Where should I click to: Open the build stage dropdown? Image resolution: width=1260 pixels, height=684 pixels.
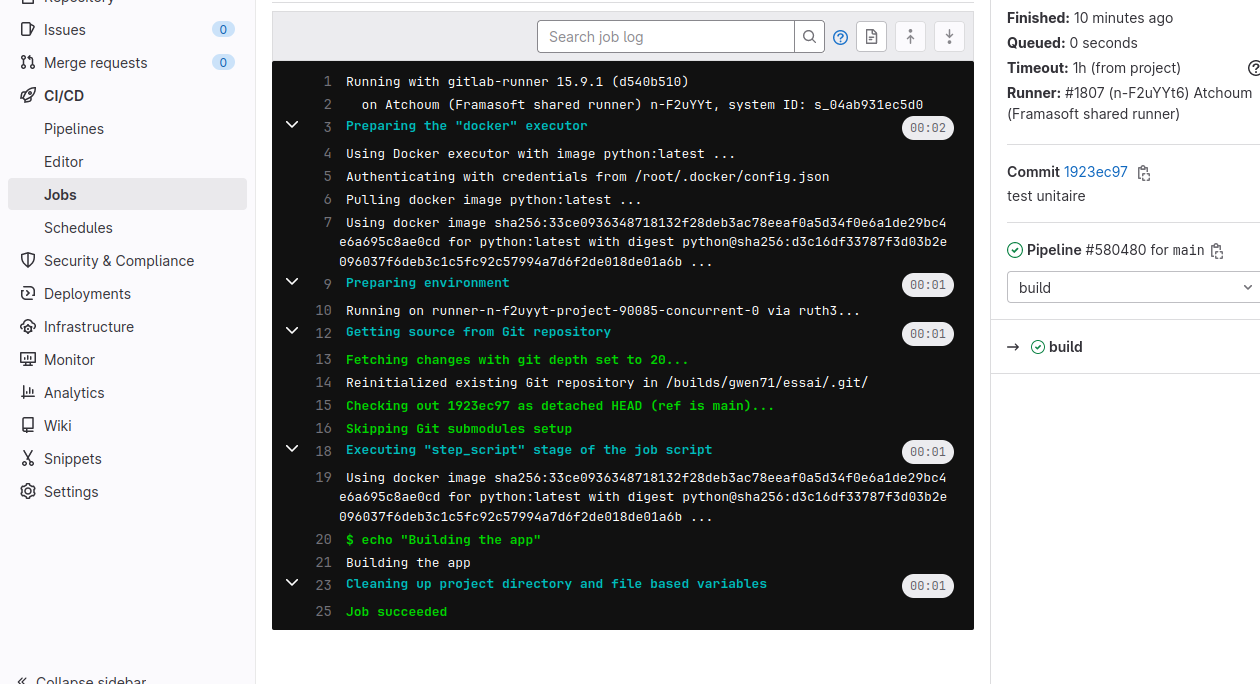[1132, 288]
